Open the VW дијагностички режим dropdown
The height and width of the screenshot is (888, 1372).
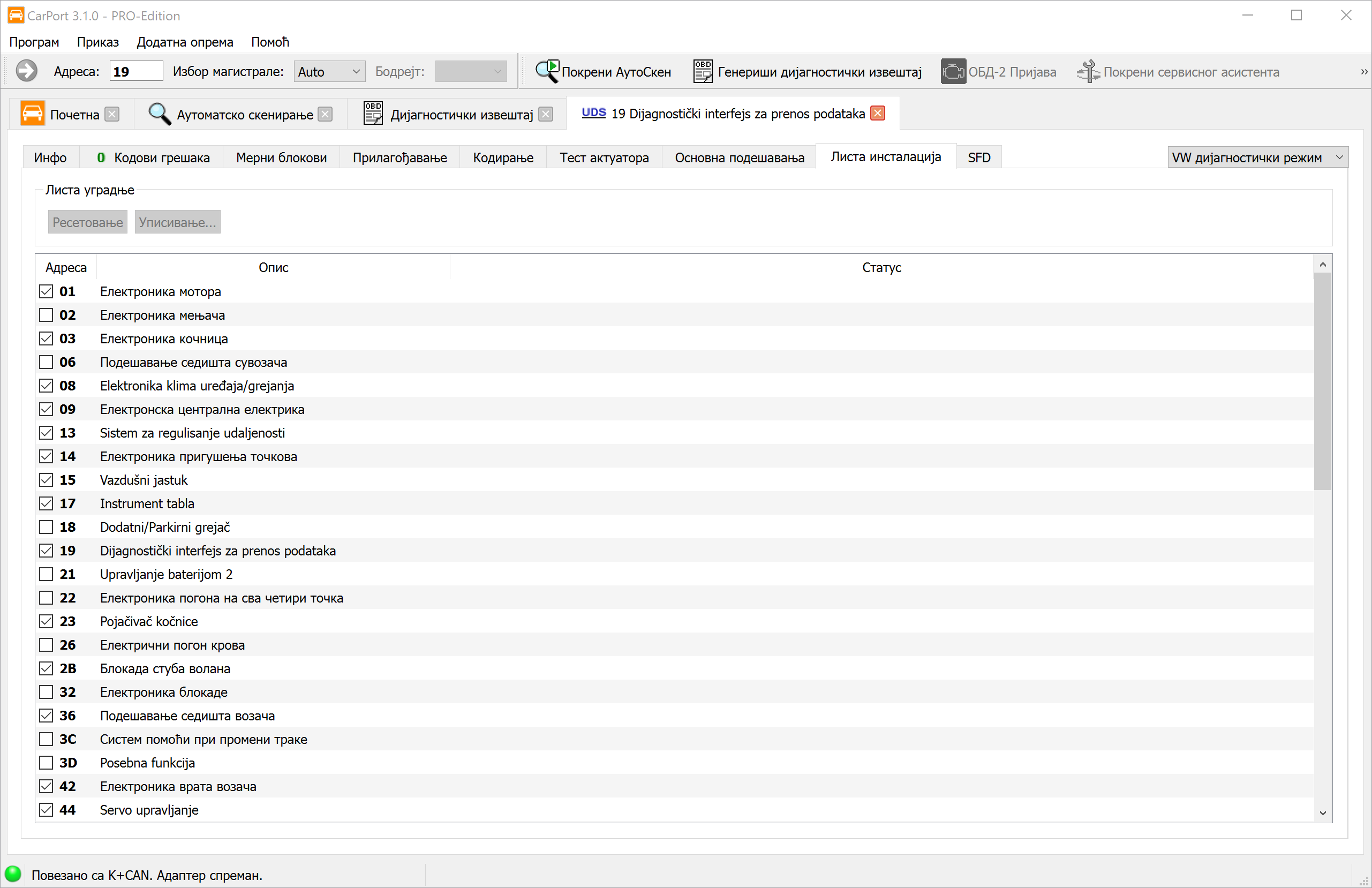point(1257,157)
